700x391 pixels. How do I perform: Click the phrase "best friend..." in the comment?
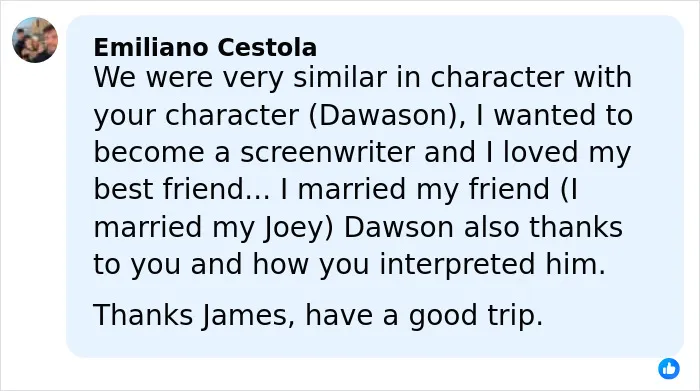[x=182, y=189]
